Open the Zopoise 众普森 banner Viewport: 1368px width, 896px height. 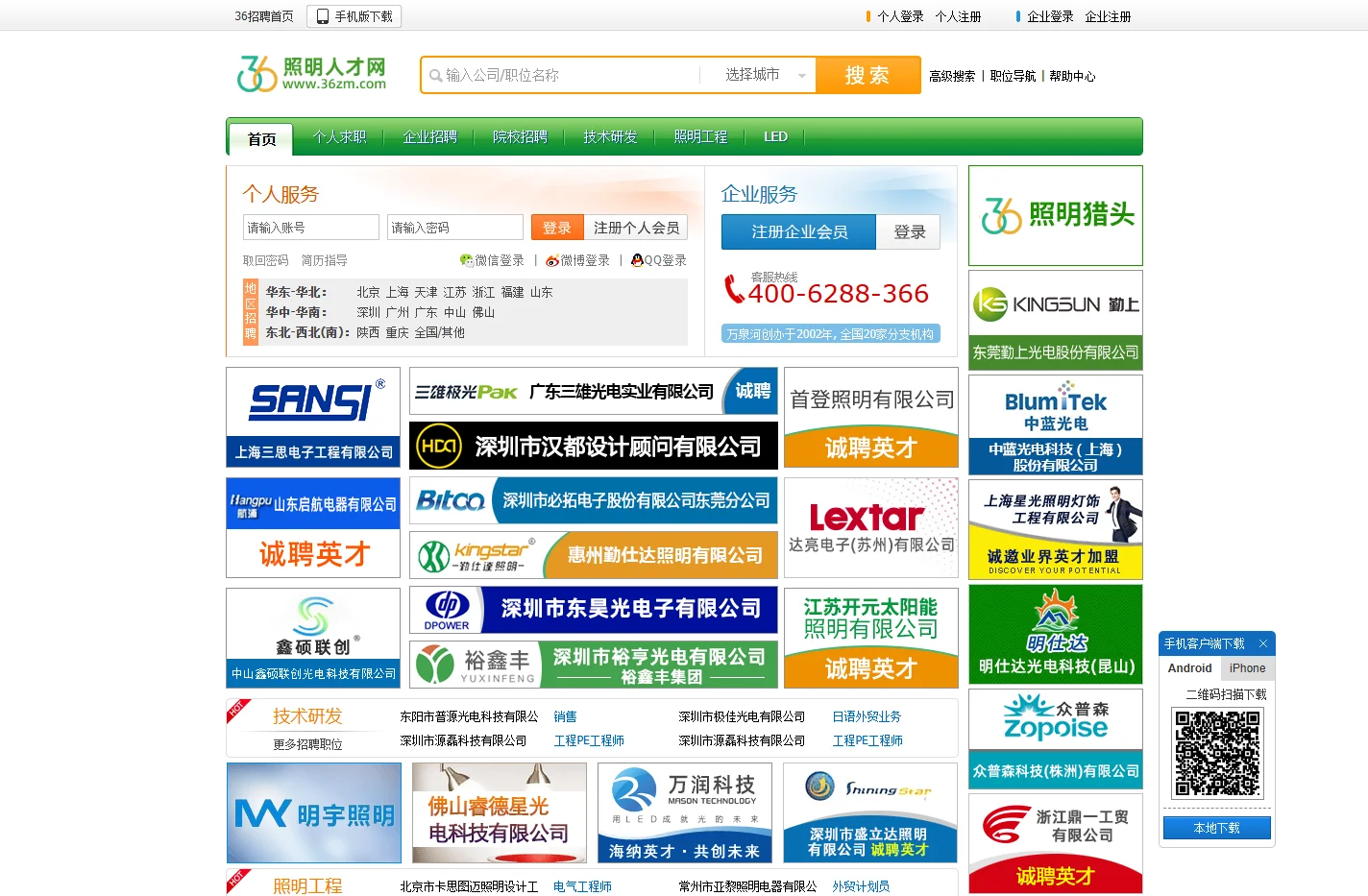click(1056, 739)
